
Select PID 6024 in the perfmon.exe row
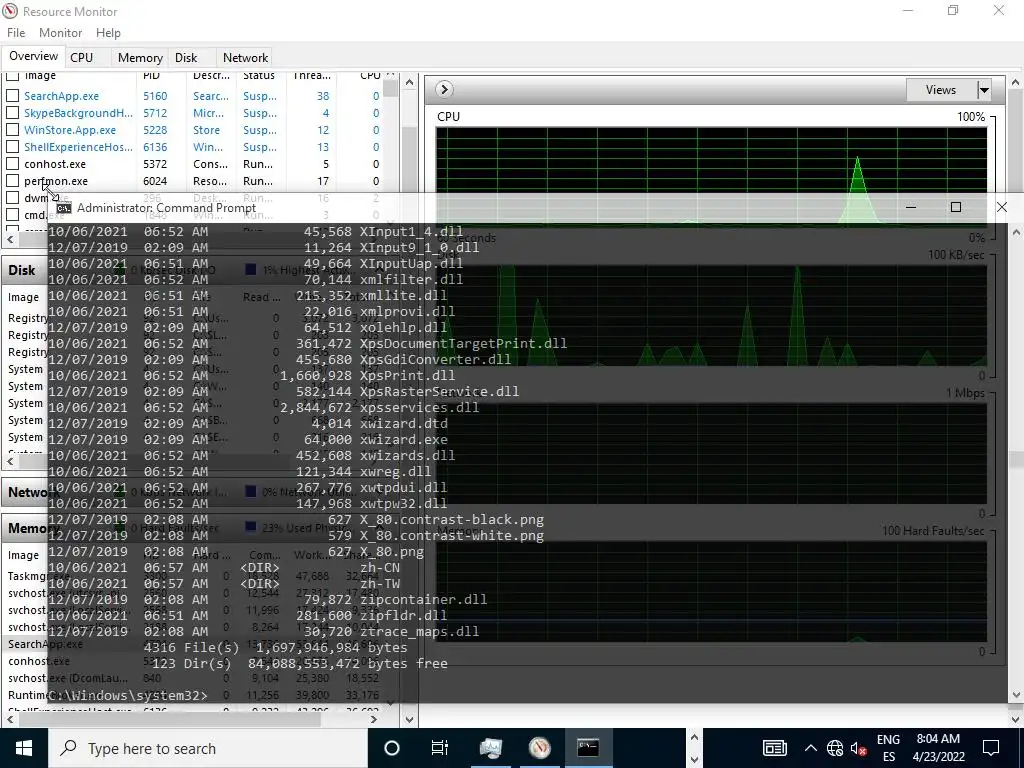click(x=155, y=181)
